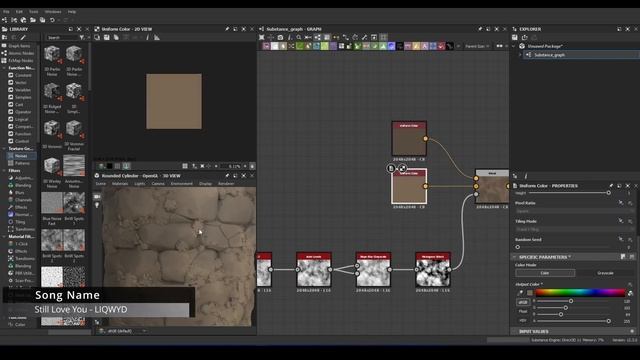This screenshot has width=640, height=360.
Task: Open the Pixel Ratio dropdown
Action: [573, 211]
